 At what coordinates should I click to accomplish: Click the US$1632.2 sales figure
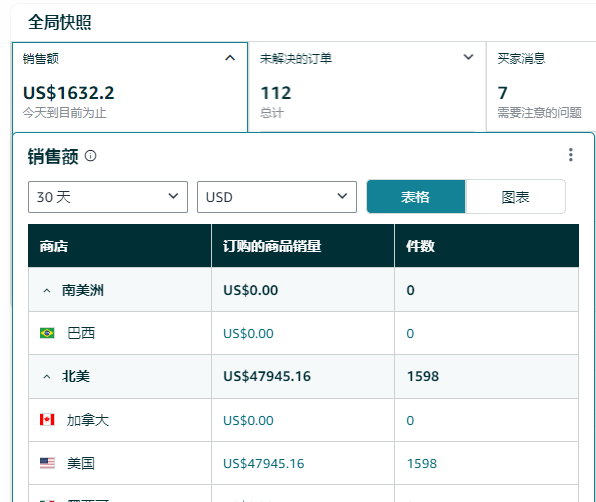tap(68, 93)
